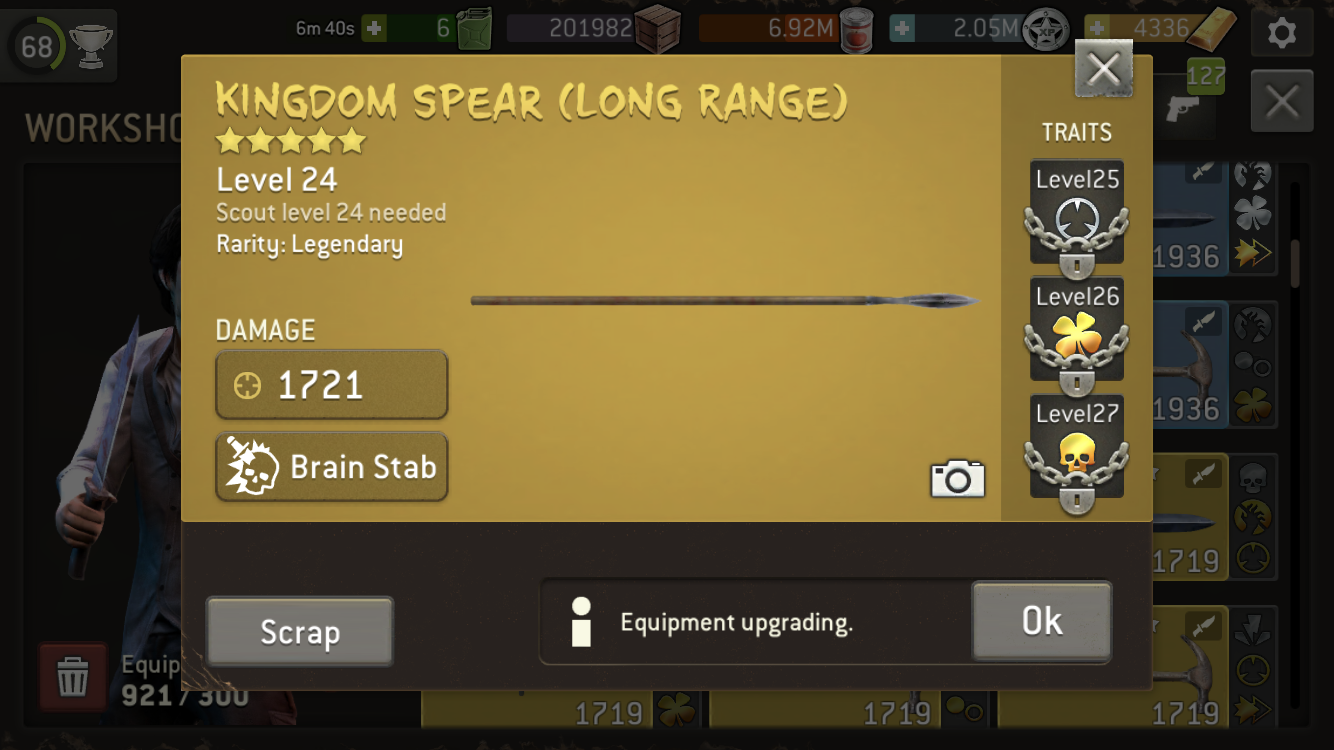Add gas with green plus icon

(374, 28)
